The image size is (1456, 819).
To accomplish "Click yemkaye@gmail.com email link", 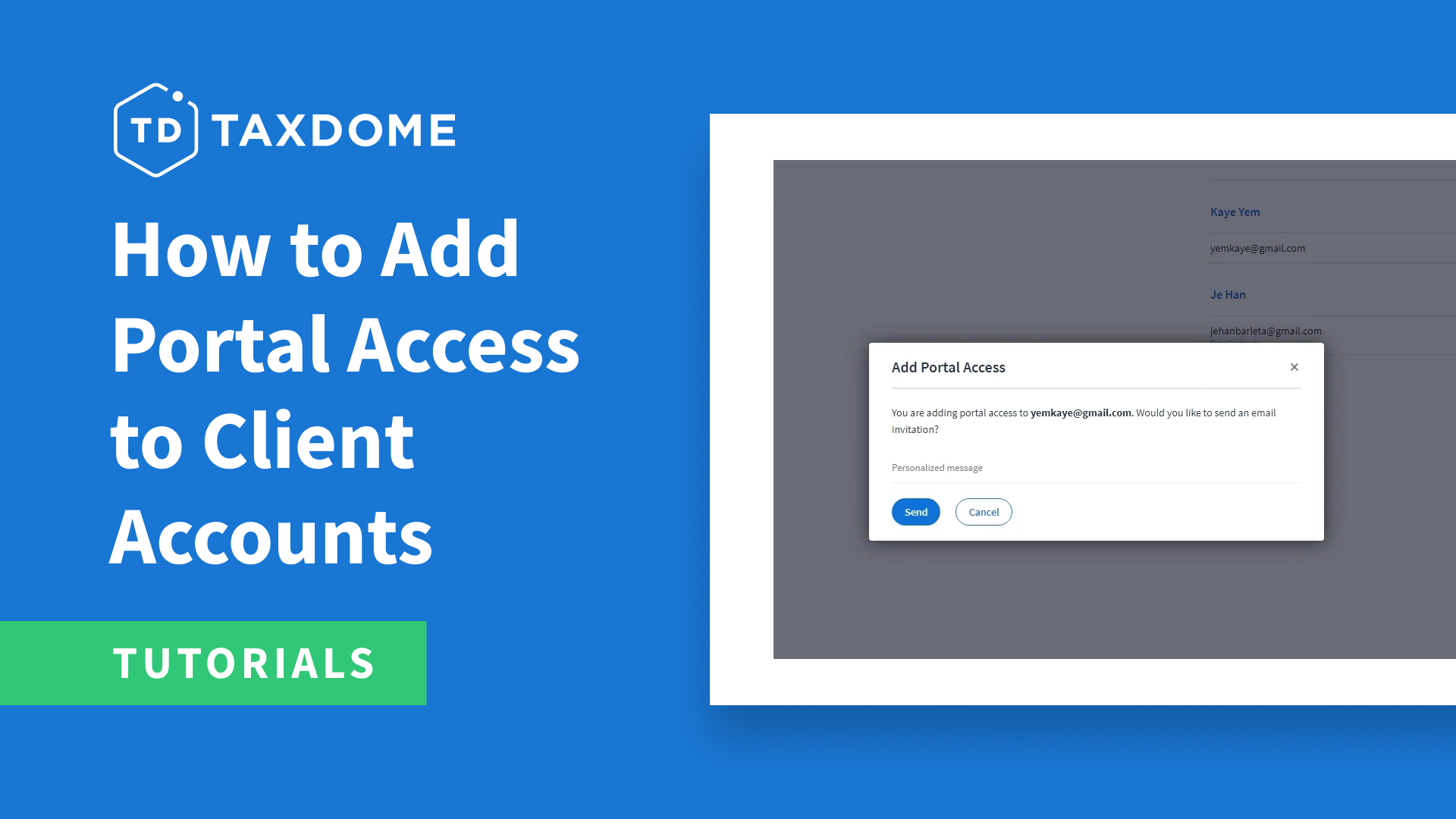I will tap(1258, 248).
